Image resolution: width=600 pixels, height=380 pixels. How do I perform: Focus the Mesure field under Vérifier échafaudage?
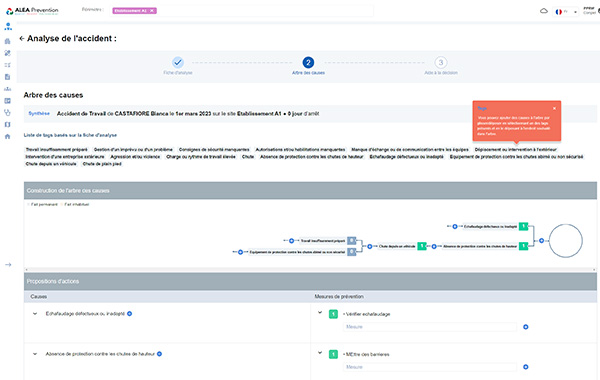click(x=430, y=327)
